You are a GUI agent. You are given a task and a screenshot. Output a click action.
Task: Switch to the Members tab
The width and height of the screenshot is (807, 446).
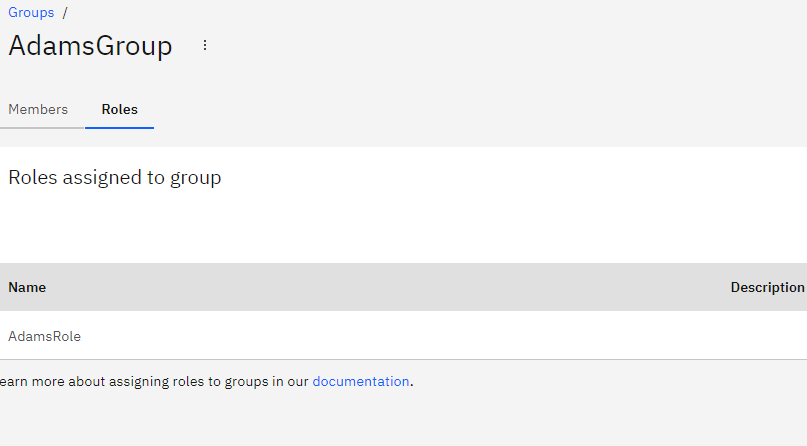point(38,110)
